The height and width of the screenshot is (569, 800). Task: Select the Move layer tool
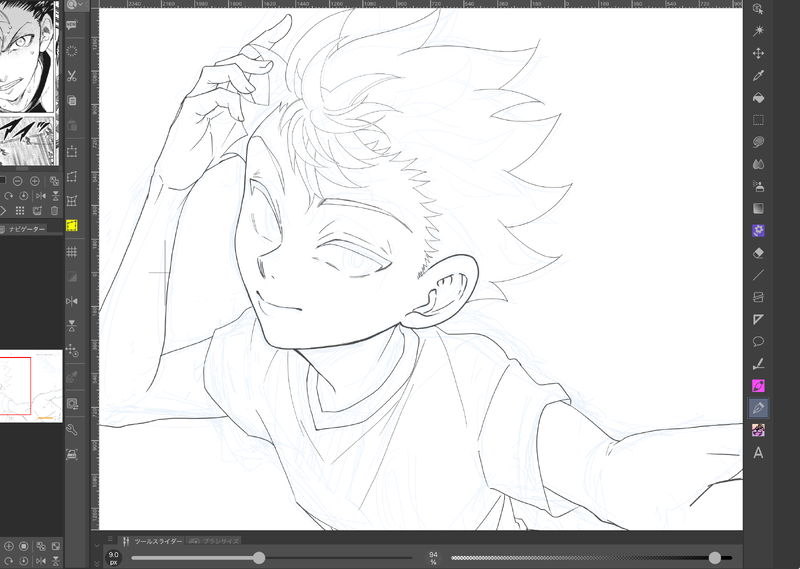tap(758, 53)
